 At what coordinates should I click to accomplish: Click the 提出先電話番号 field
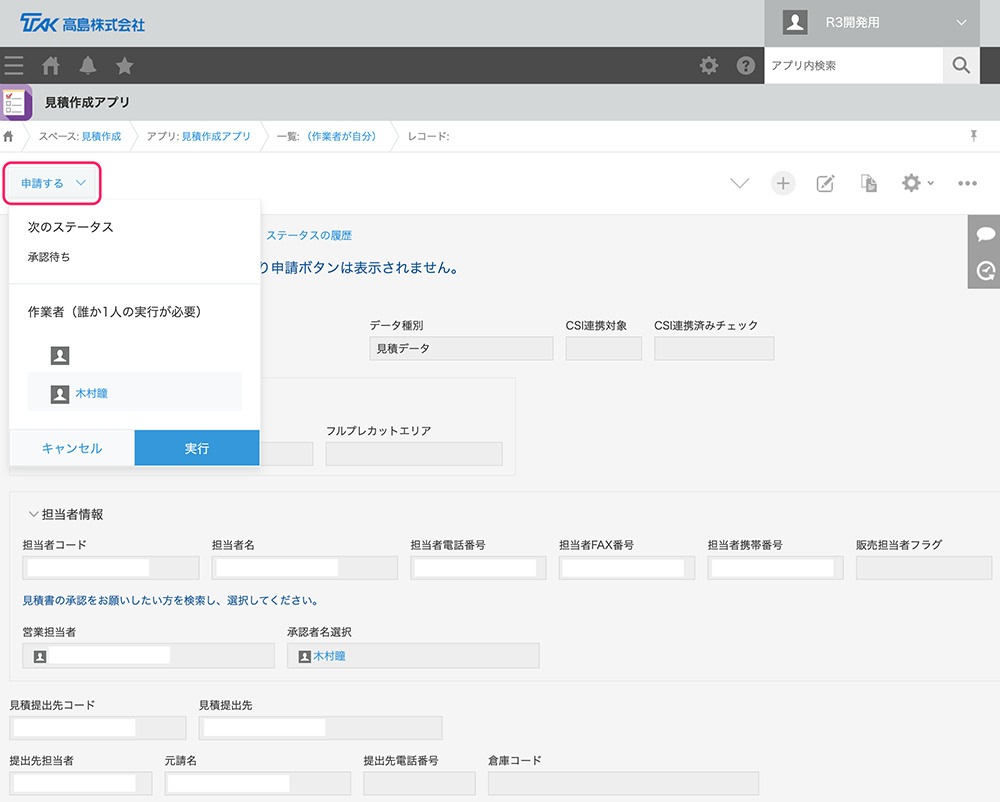pyautogui.click(x=420, y=784)
